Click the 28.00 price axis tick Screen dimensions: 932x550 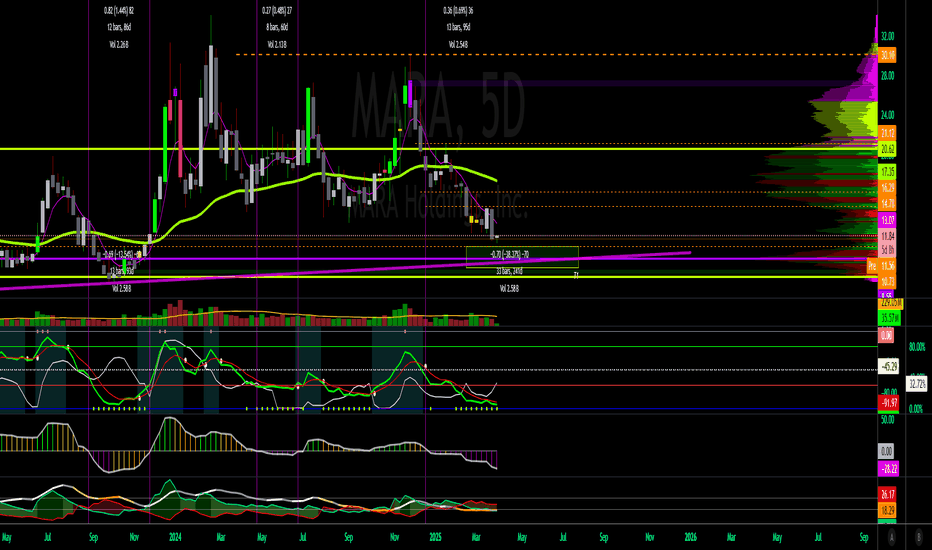pyautogui.click(x=887, y=76)
